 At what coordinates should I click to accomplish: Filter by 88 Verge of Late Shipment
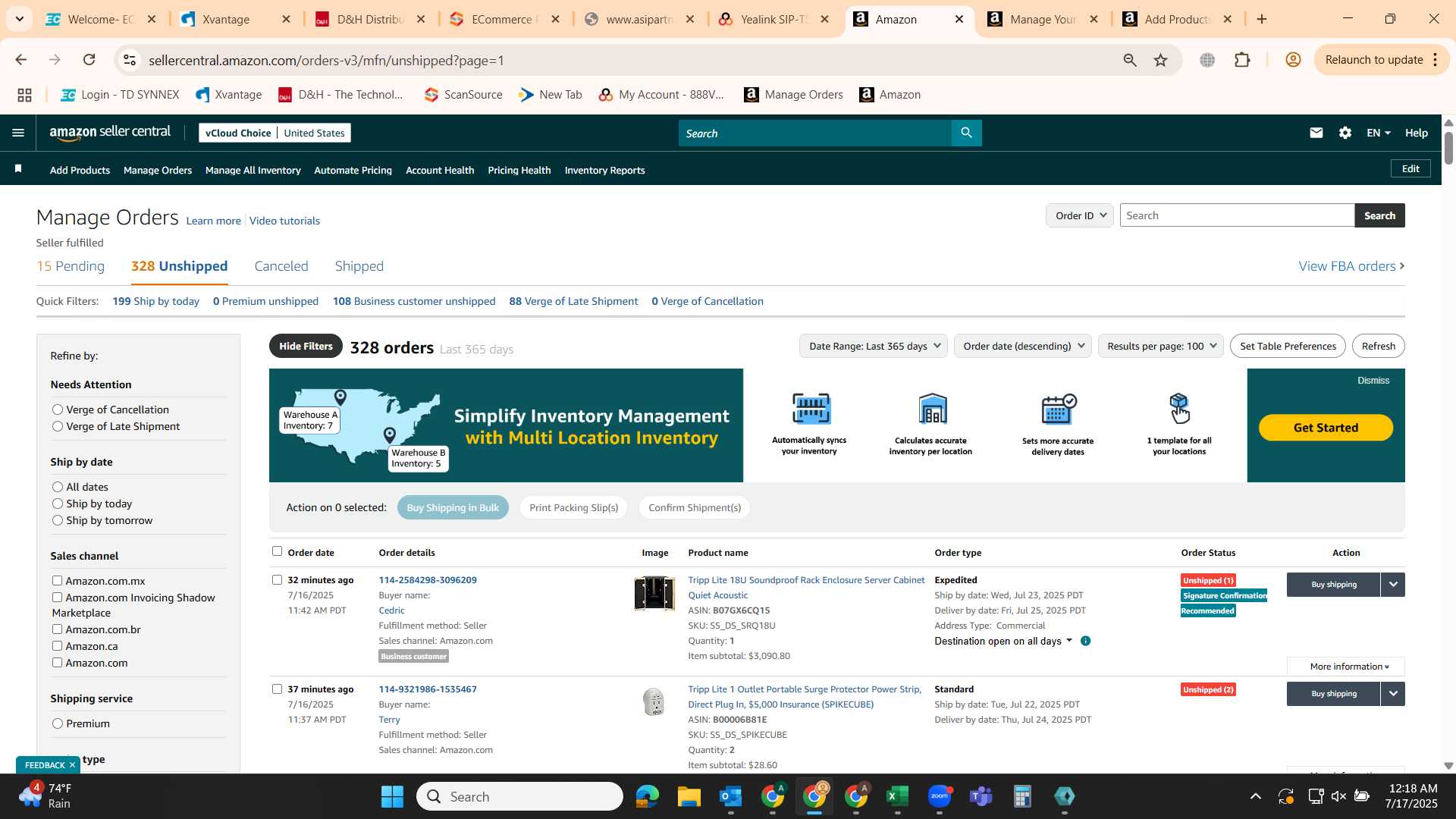tap(573, 301)
